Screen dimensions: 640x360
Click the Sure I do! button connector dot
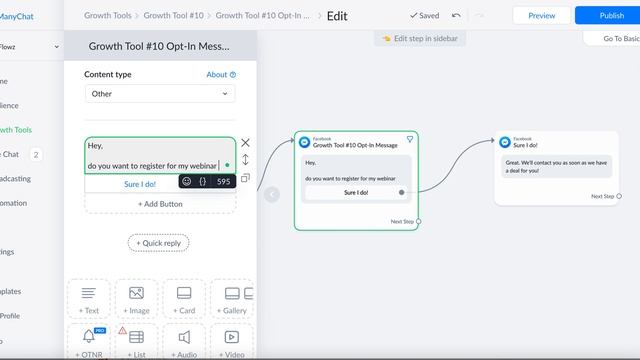tap(402, 192)
